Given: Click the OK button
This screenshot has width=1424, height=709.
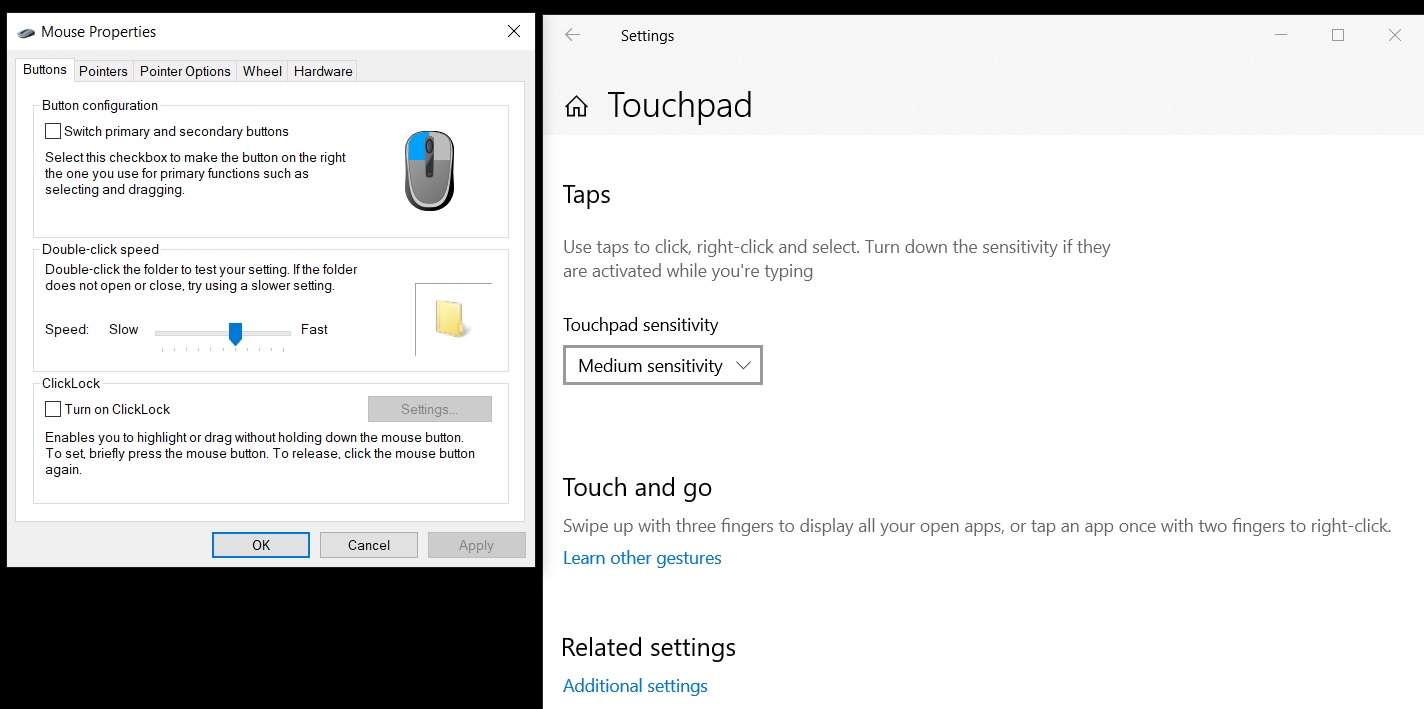Looking at the screenshot, I should [261, 545].
